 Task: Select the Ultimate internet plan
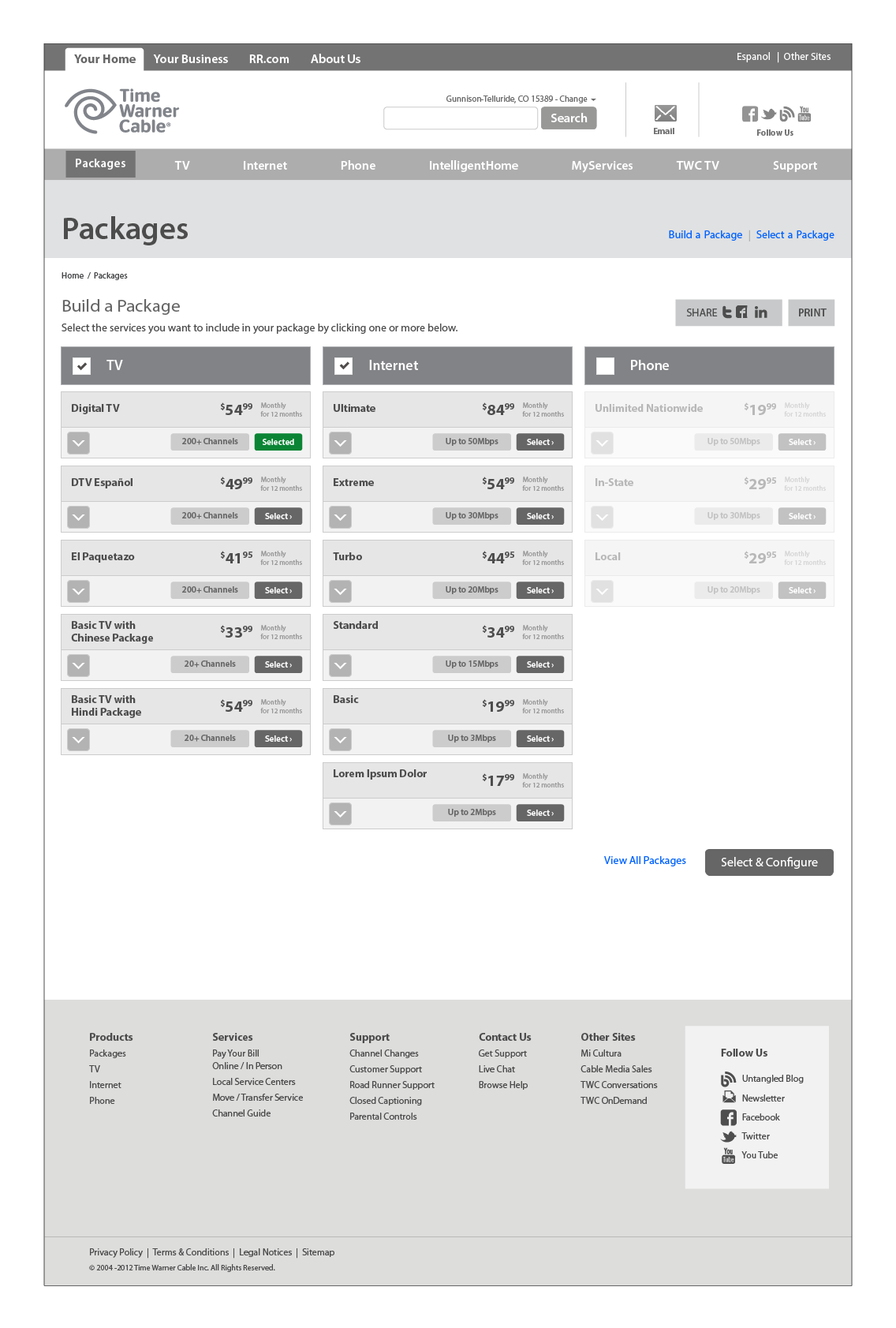coord(540,442)
